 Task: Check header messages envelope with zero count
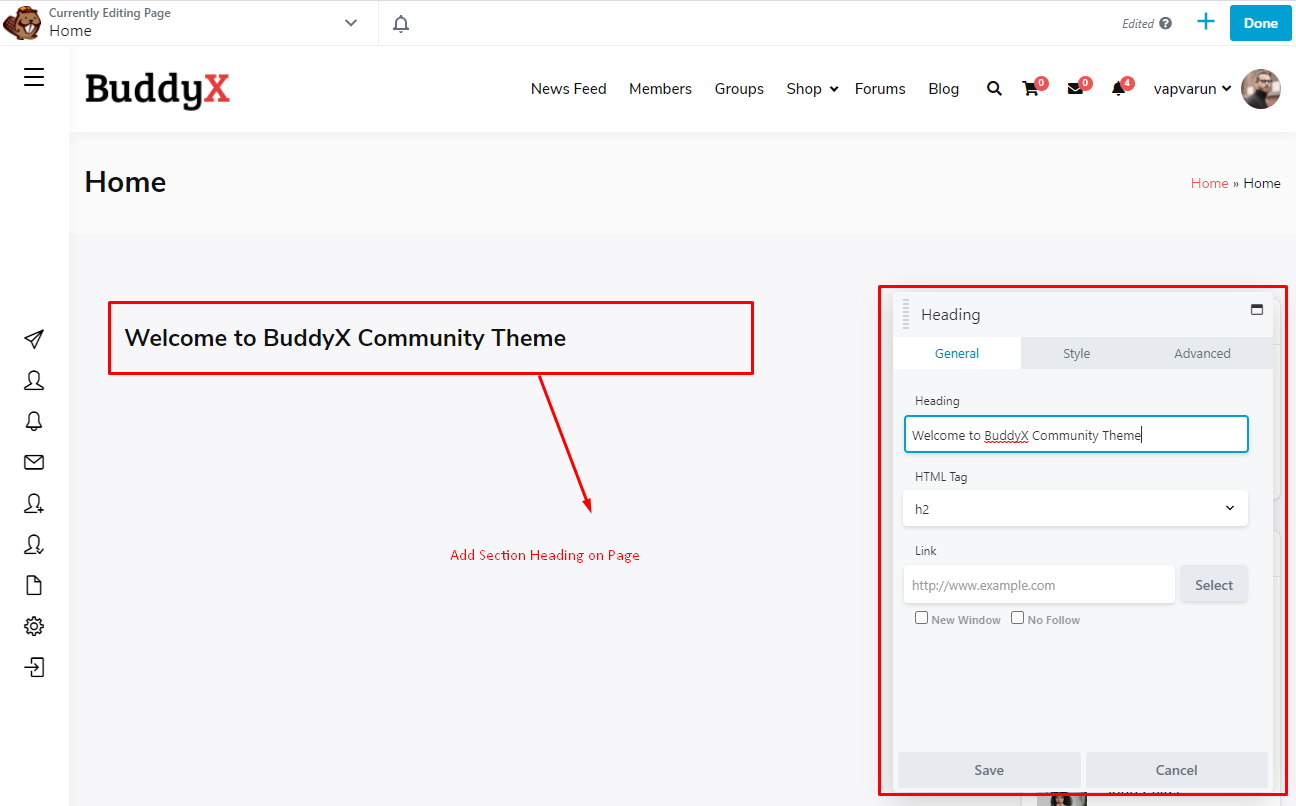click(x=1076, y=88)
